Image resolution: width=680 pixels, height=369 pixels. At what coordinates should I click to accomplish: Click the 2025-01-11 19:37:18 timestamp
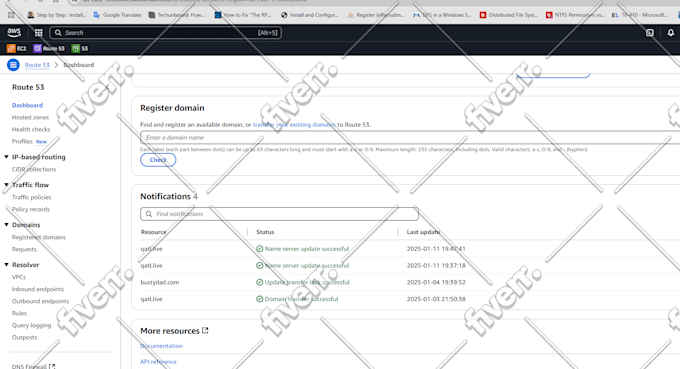click(436, 265)
